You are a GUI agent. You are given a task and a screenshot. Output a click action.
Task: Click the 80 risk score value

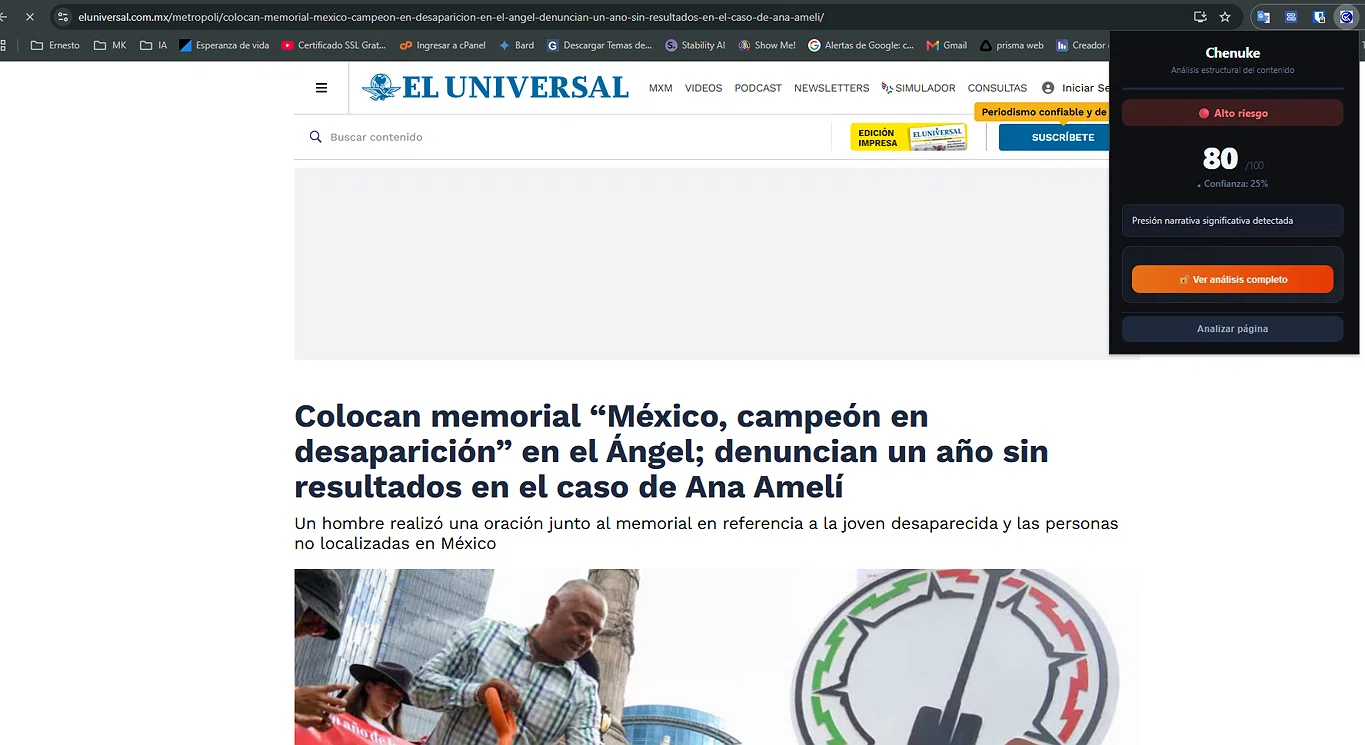tap(1220, 159)
